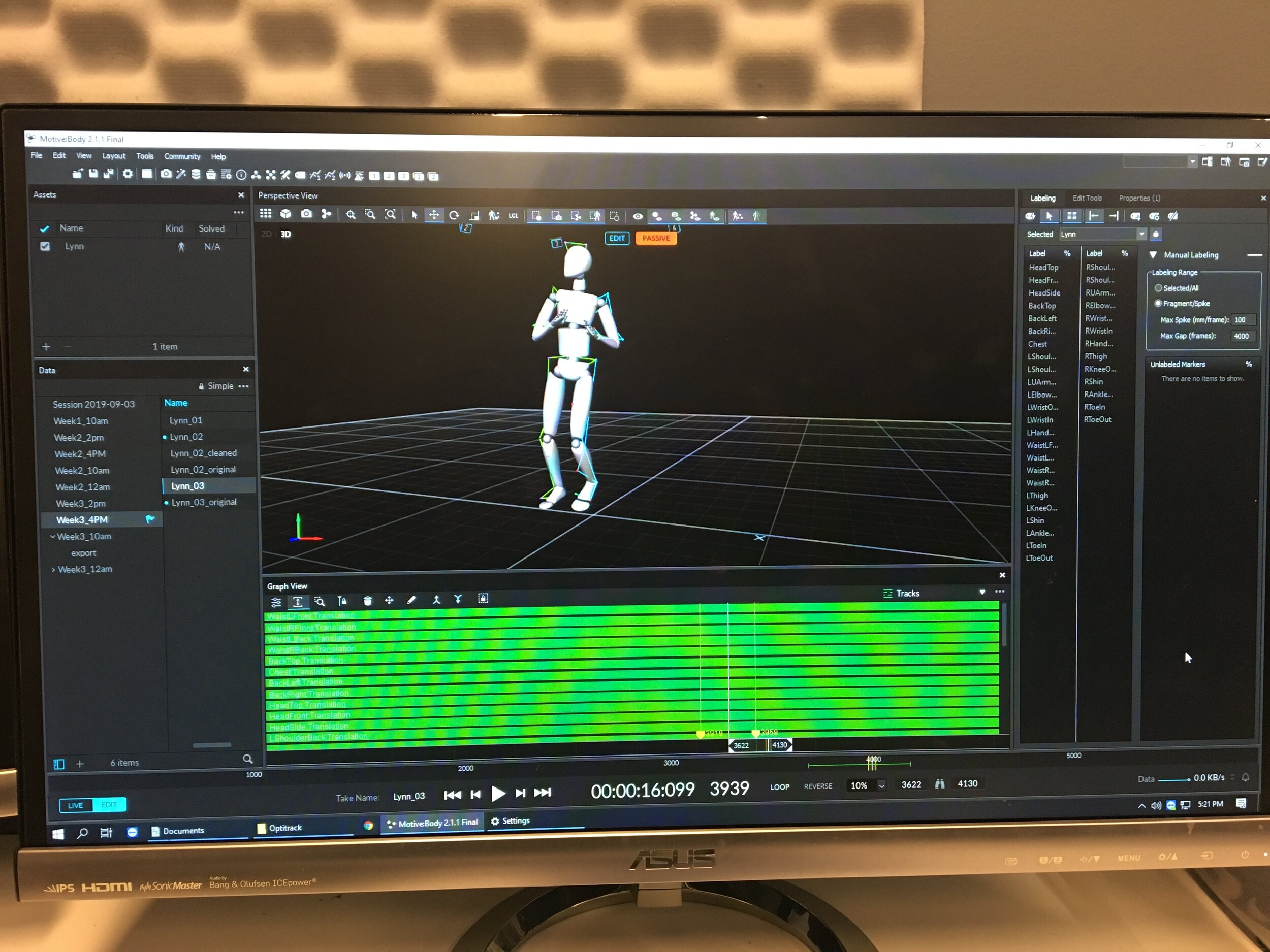This screenshot has width=1270, height=952.
Task: Open camera preview icon in main toolbar
Action: [x=166, y=174]
